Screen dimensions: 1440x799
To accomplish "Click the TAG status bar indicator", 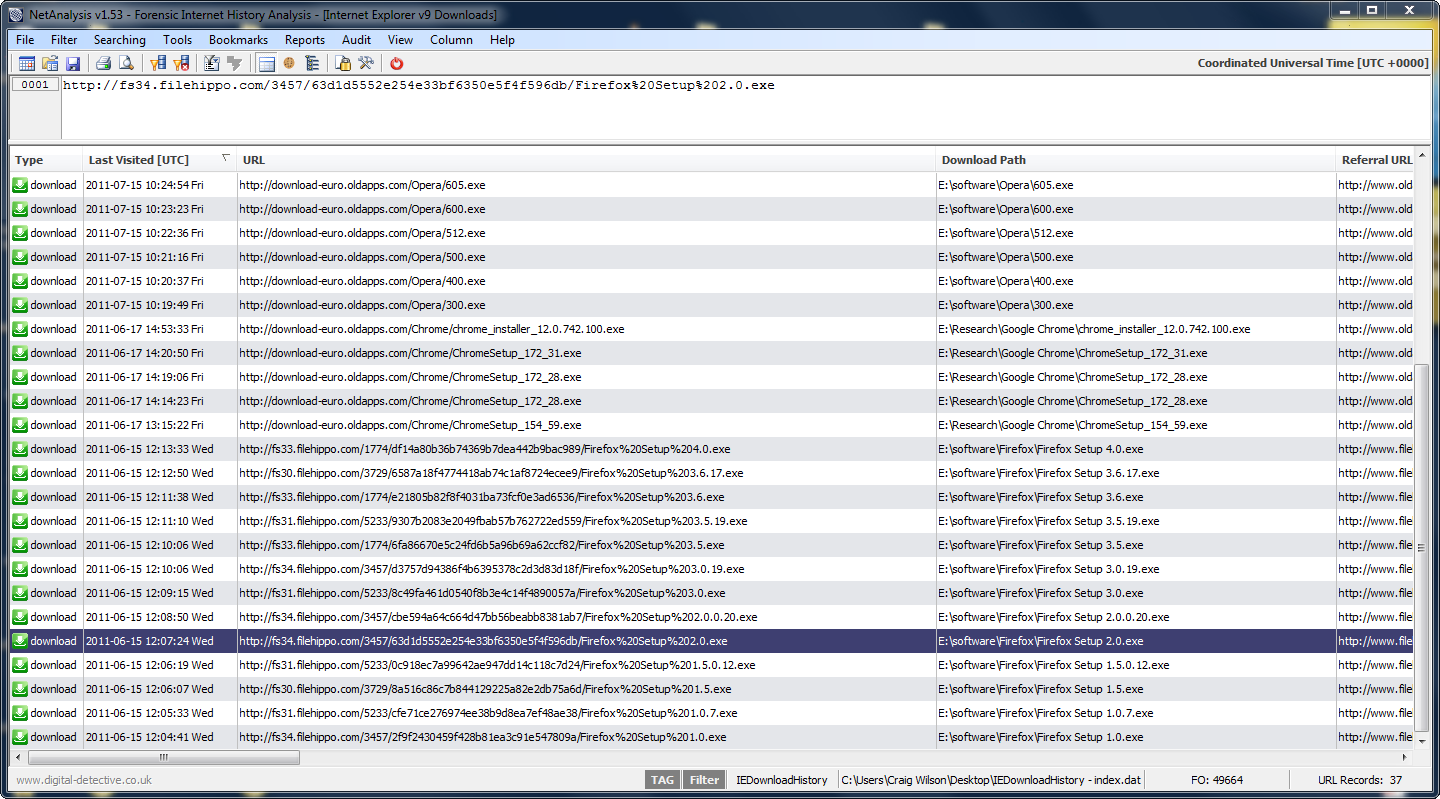I will 662,780.
